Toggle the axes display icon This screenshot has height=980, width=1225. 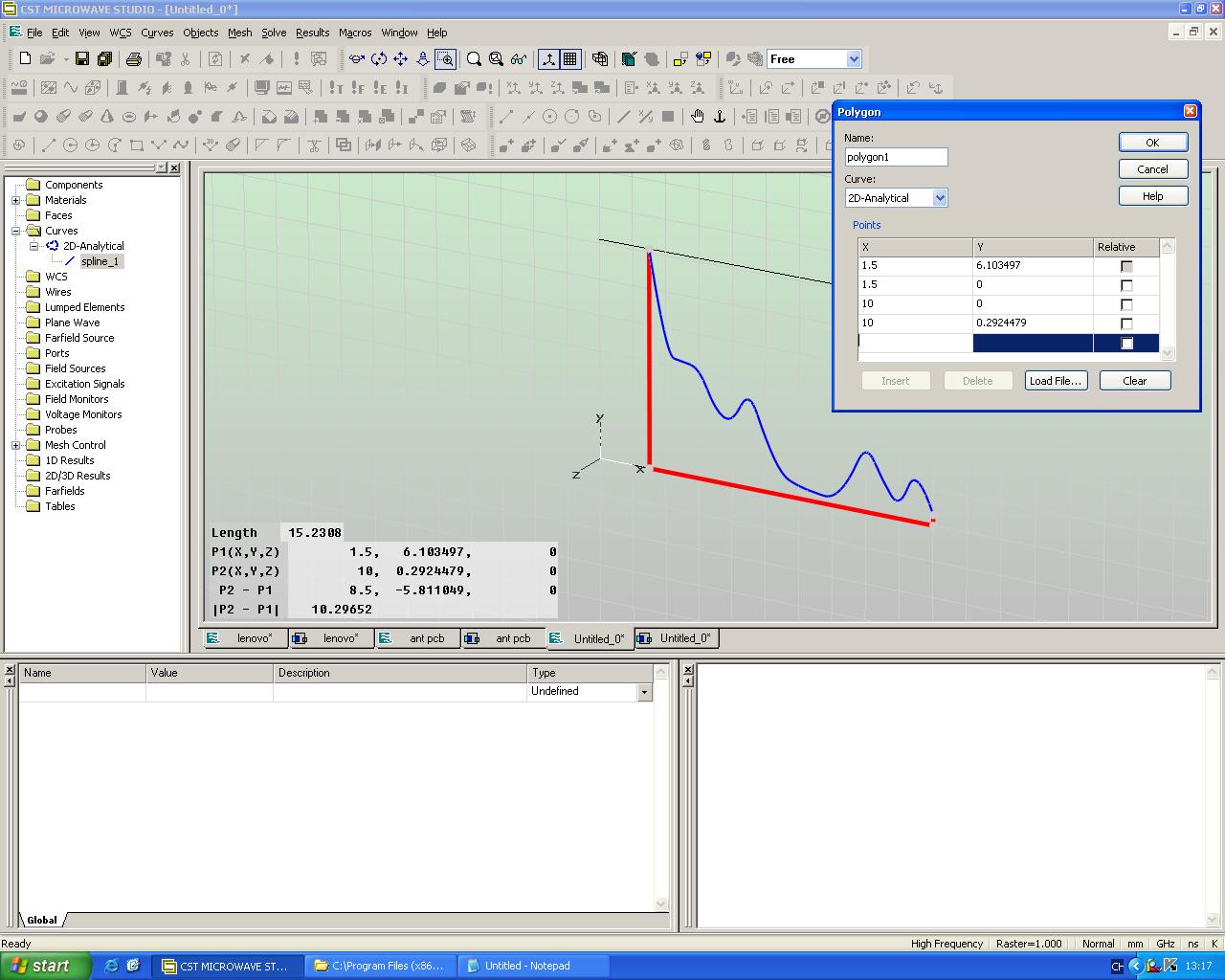point(548,59)
